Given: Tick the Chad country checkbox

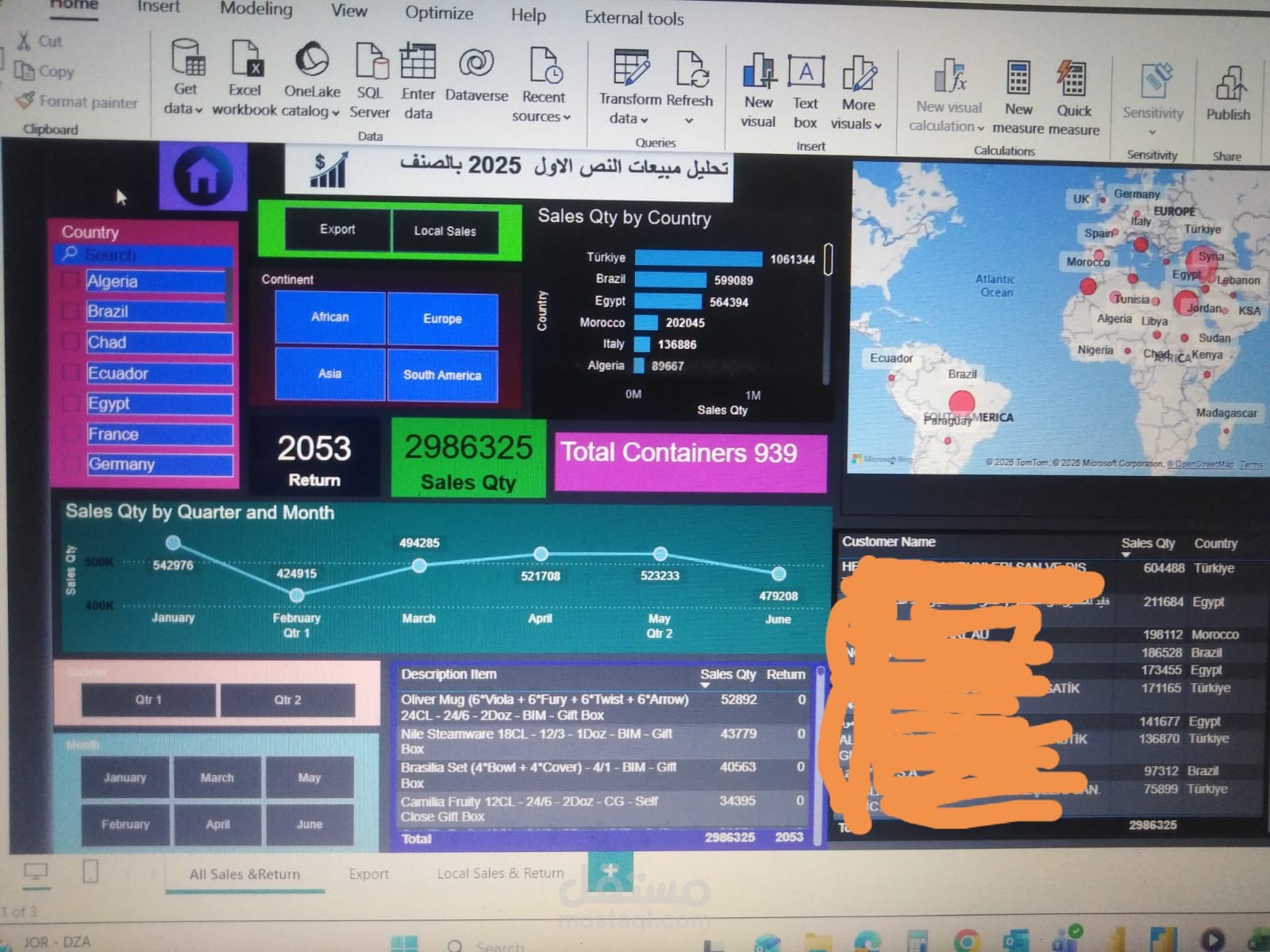Looking at the screenshot, I should click(71, 342).
